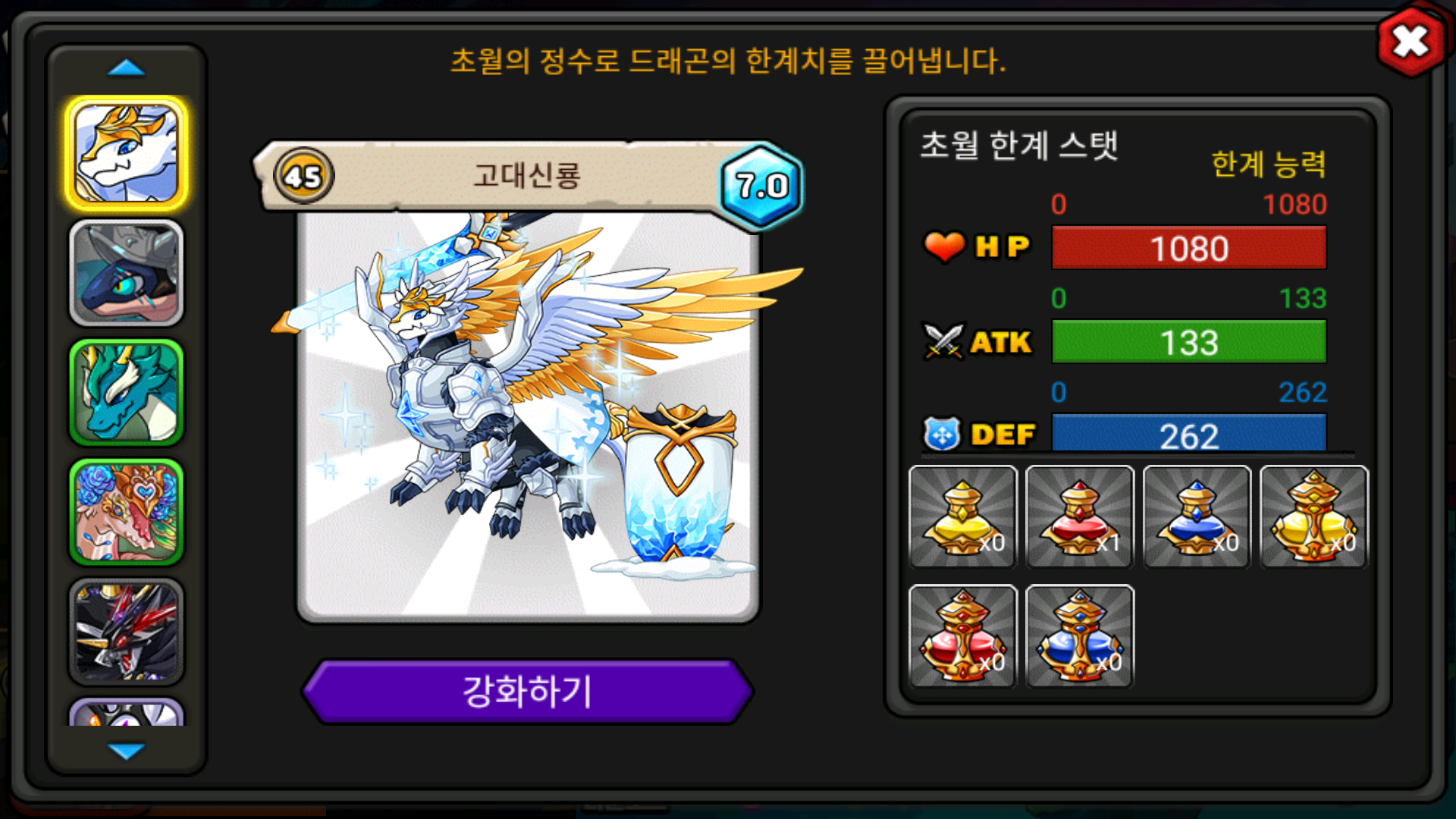Viewport: 1456px width, 819px height.
Task: Choose the black and red dragon portrait
Action: [x=126, y=631]
